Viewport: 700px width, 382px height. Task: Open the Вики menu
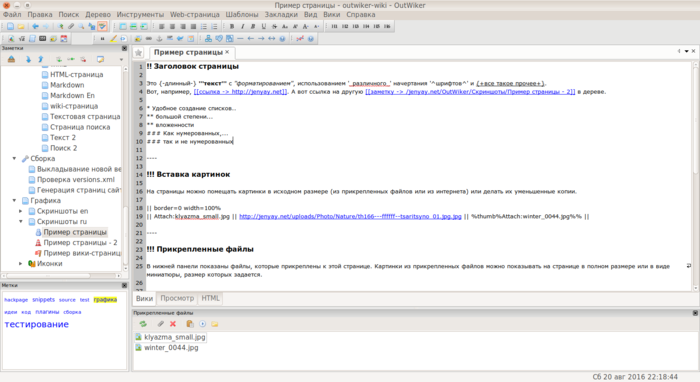click(332, 14)
